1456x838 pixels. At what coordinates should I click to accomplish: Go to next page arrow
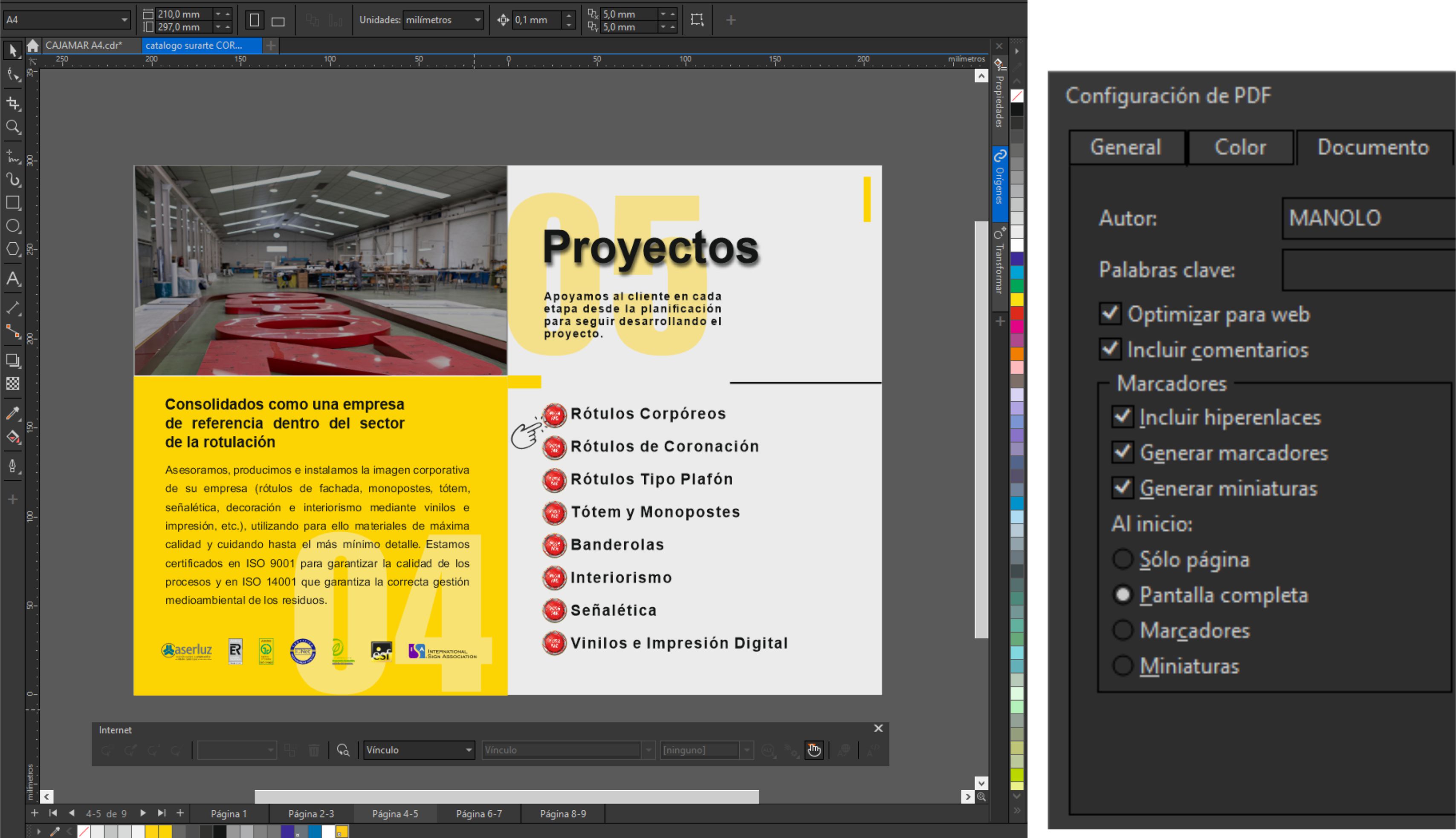point(143,813)
